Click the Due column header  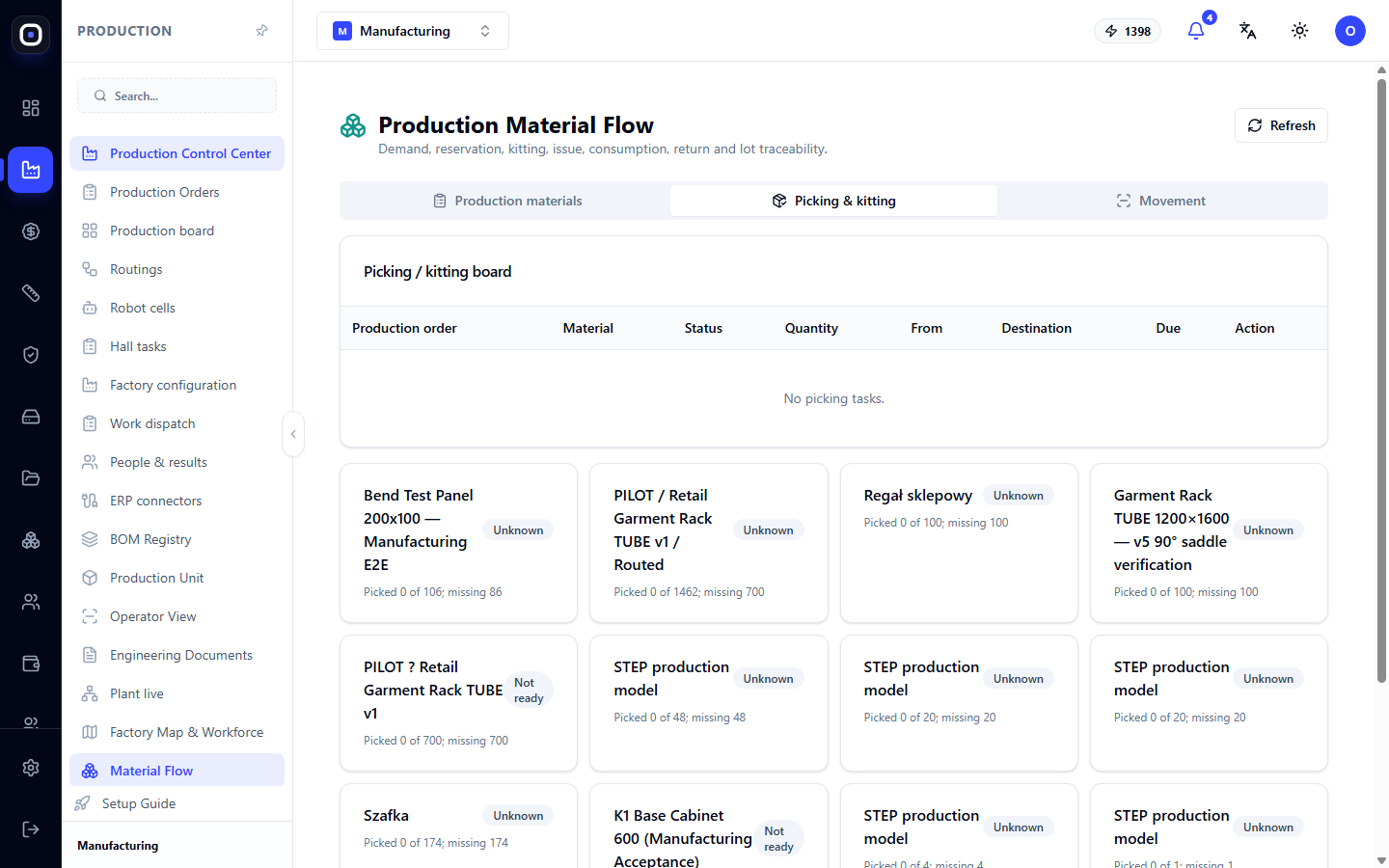1168,328
